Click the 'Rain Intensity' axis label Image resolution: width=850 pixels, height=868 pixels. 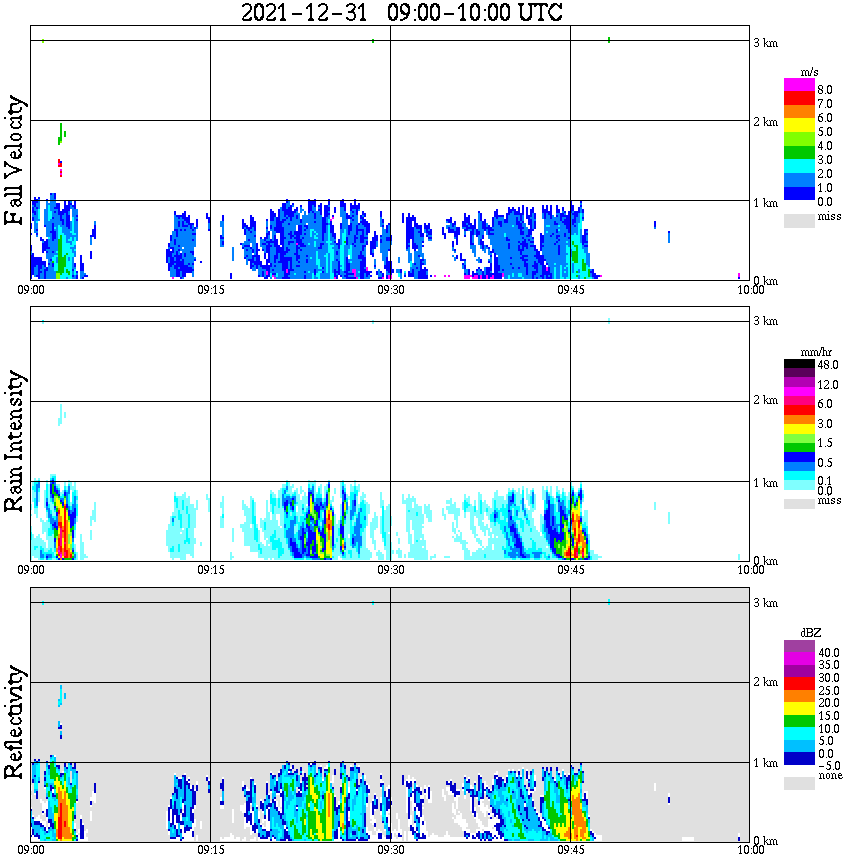[x=14, y=441]
